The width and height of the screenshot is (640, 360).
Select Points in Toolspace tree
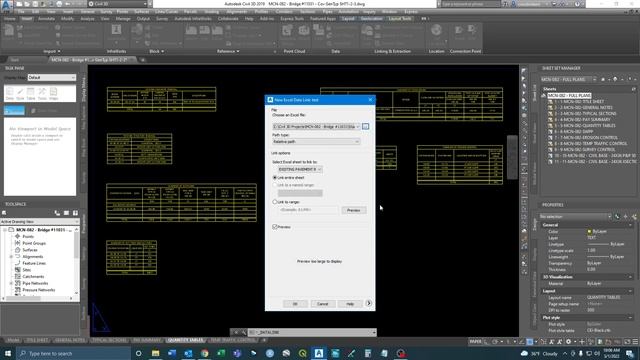point(28,237)
